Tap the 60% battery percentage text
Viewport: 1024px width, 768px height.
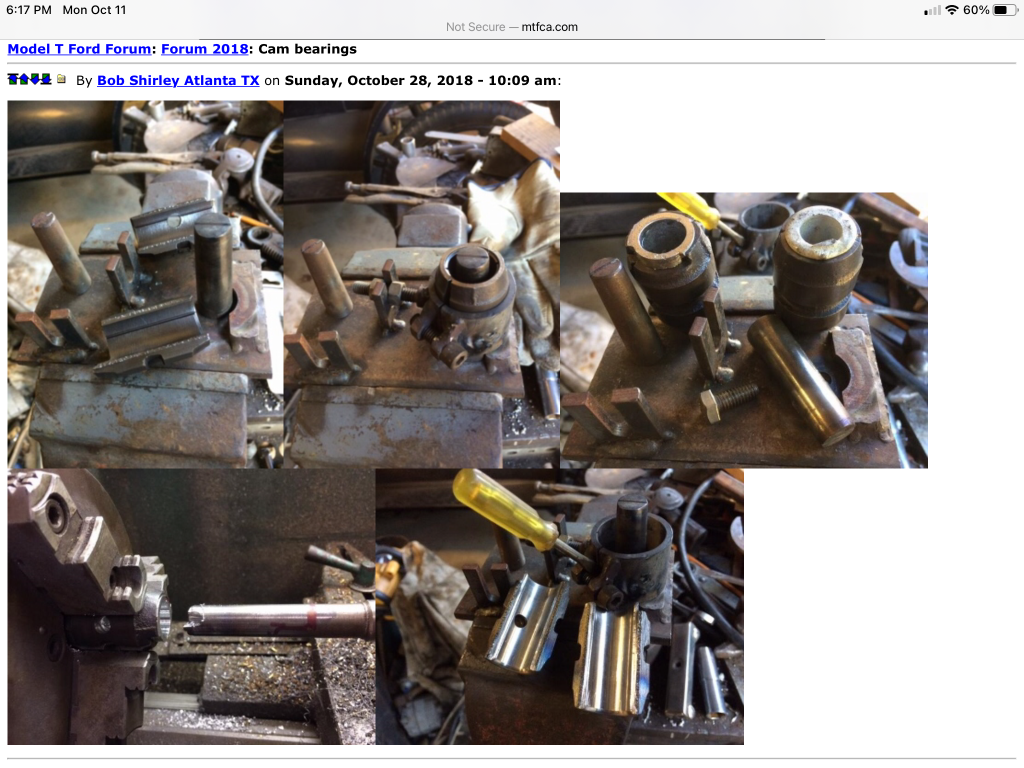coord(976,10)
